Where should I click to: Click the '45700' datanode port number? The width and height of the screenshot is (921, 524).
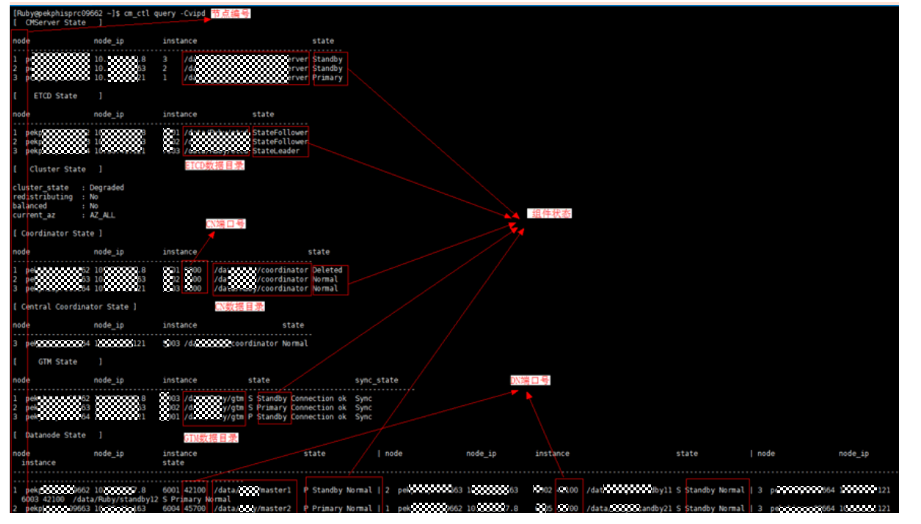point(195,508)
